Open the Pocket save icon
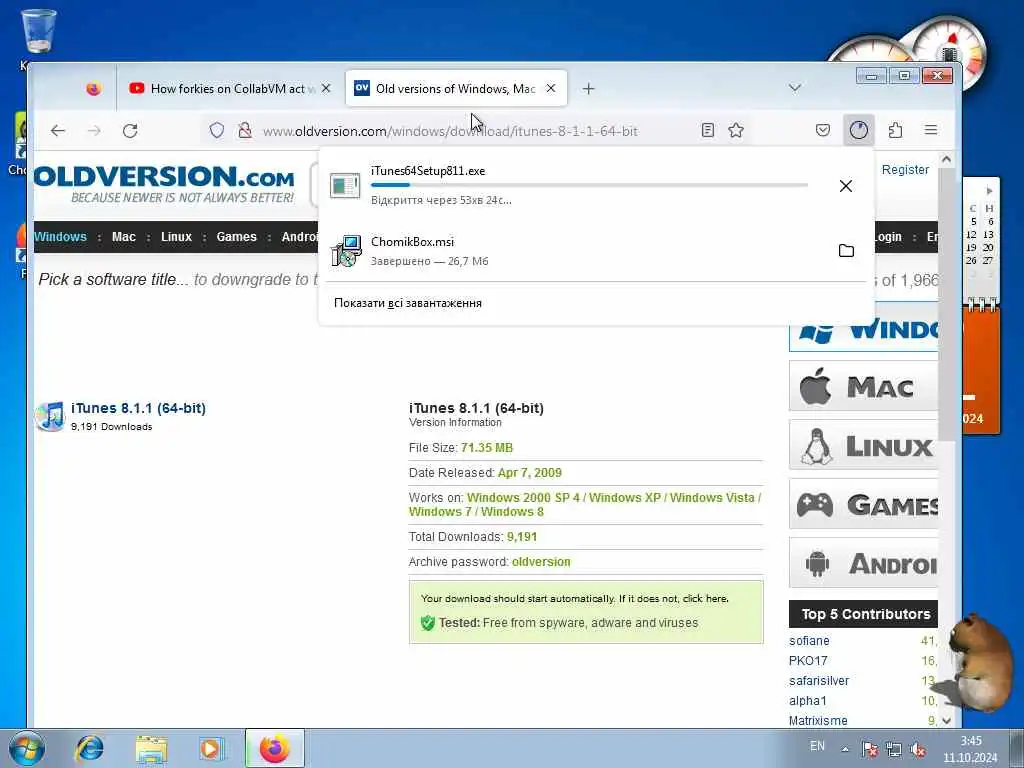The height and width of the screenshot is (768, 1024). click(x=823, y=131)
